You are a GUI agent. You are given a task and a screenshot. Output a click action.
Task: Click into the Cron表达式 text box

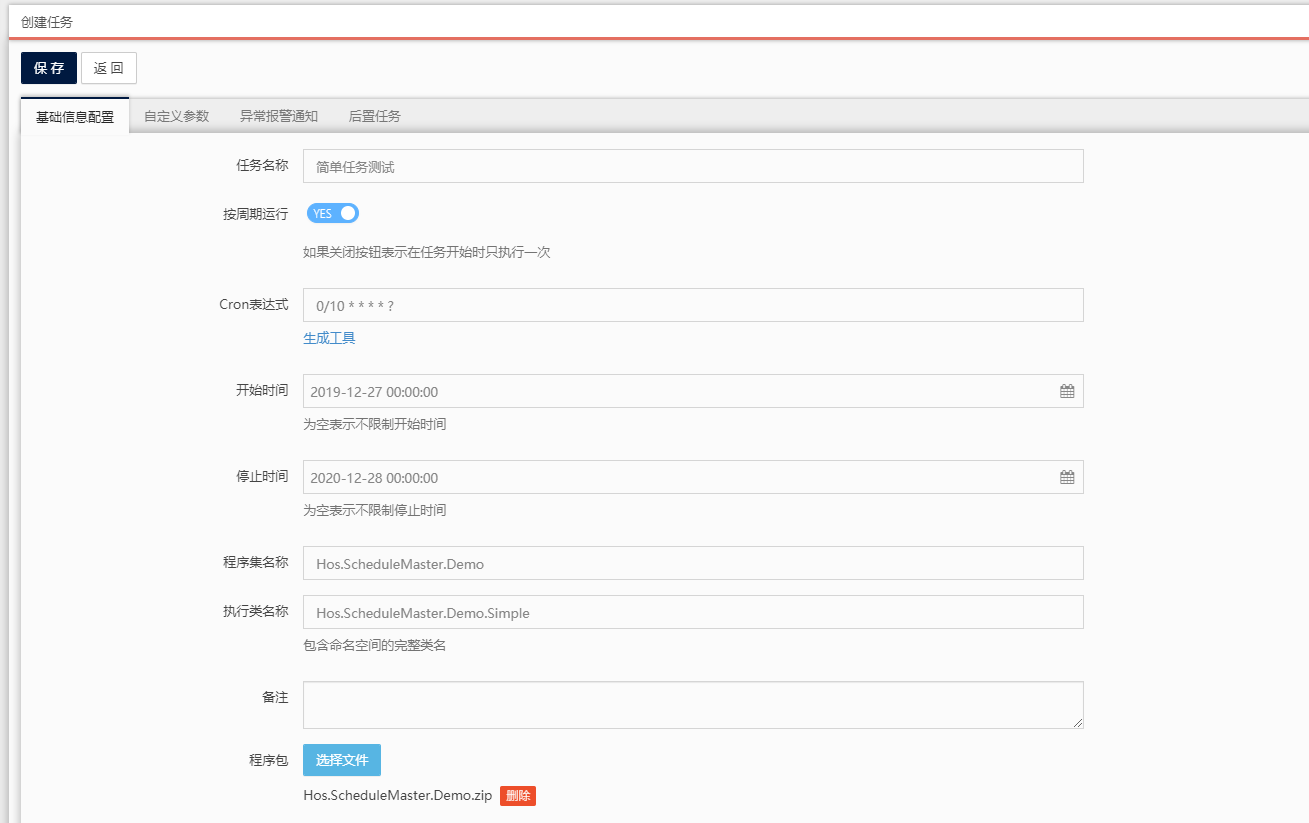[x=692, y=305]
